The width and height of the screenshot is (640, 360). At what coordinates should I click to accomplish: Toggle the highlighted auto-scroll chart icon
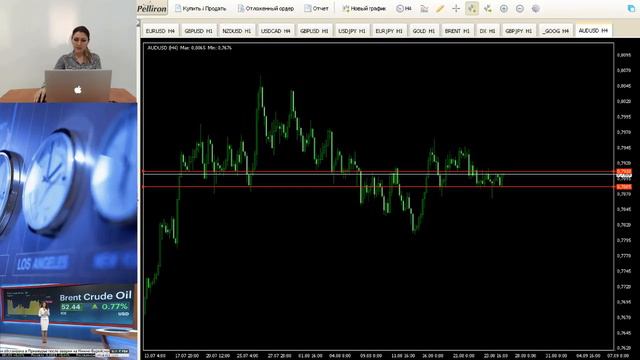pyautogui.click(x=472, y=8)
